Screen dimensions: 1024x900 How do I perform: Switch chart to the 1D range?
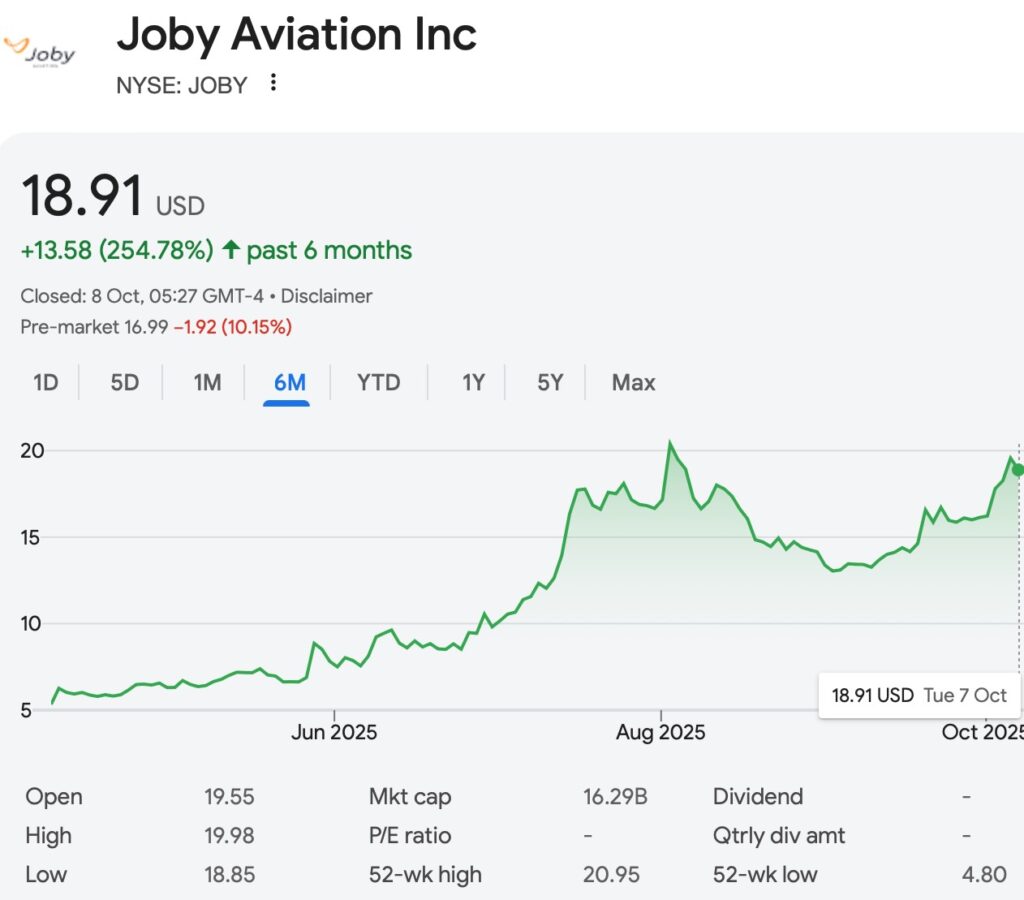[46, 382]
